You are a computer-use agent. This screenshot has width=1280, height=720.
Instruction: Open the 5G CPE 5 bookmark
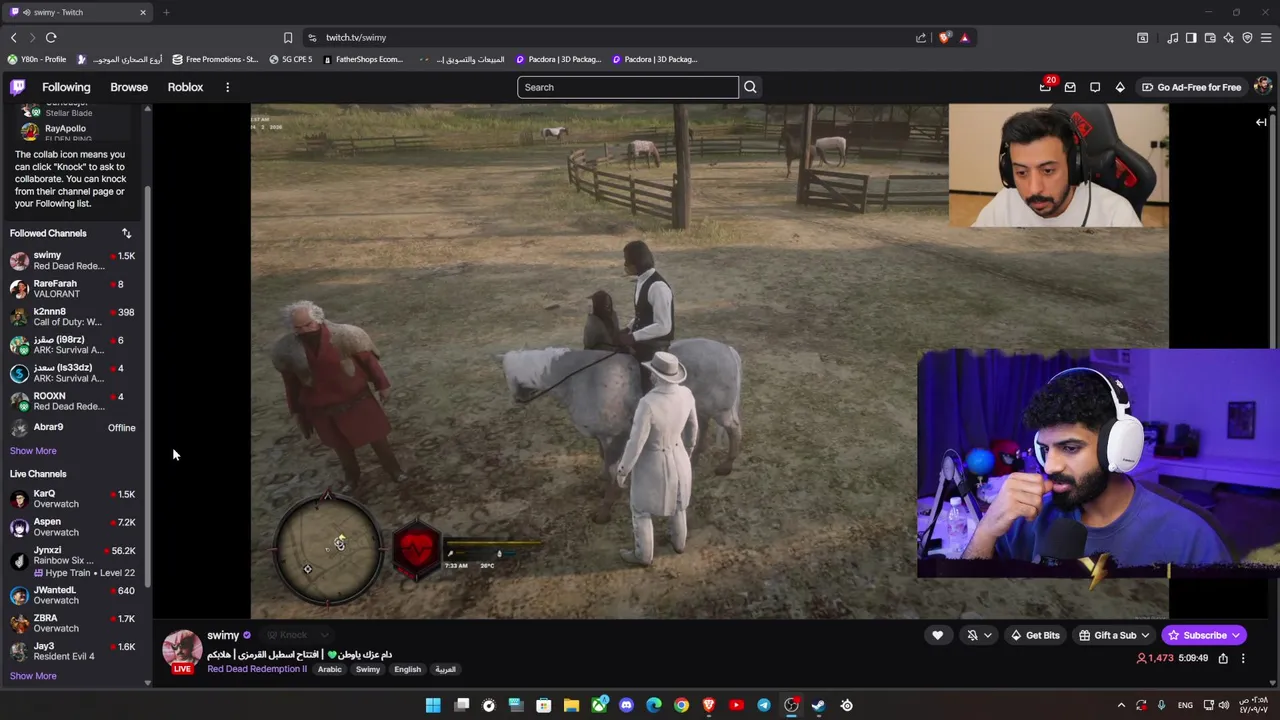coord(290,59)
